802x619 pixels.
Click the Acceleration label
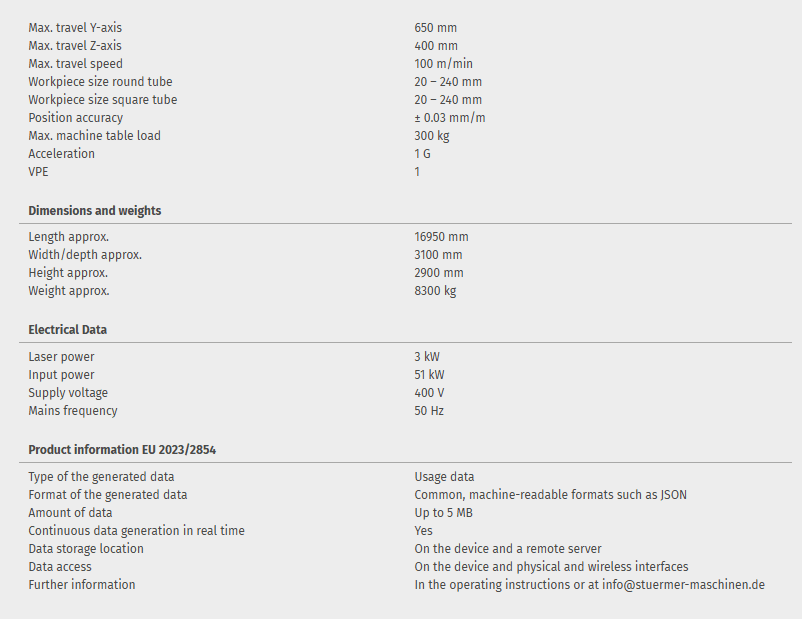(62, 154)
